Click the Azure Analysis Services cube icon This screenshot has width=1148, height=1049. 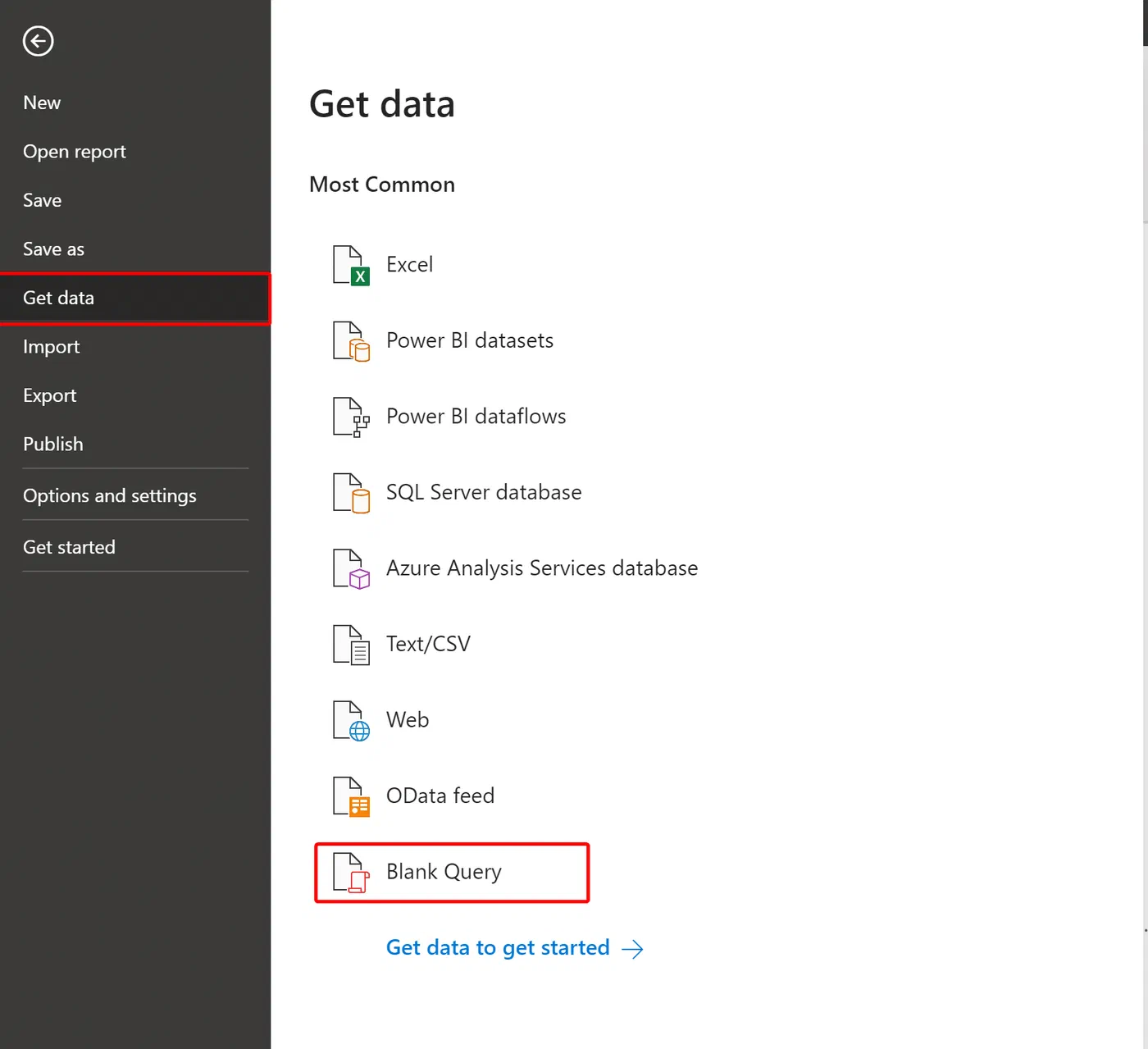click(x=351, y=568)
